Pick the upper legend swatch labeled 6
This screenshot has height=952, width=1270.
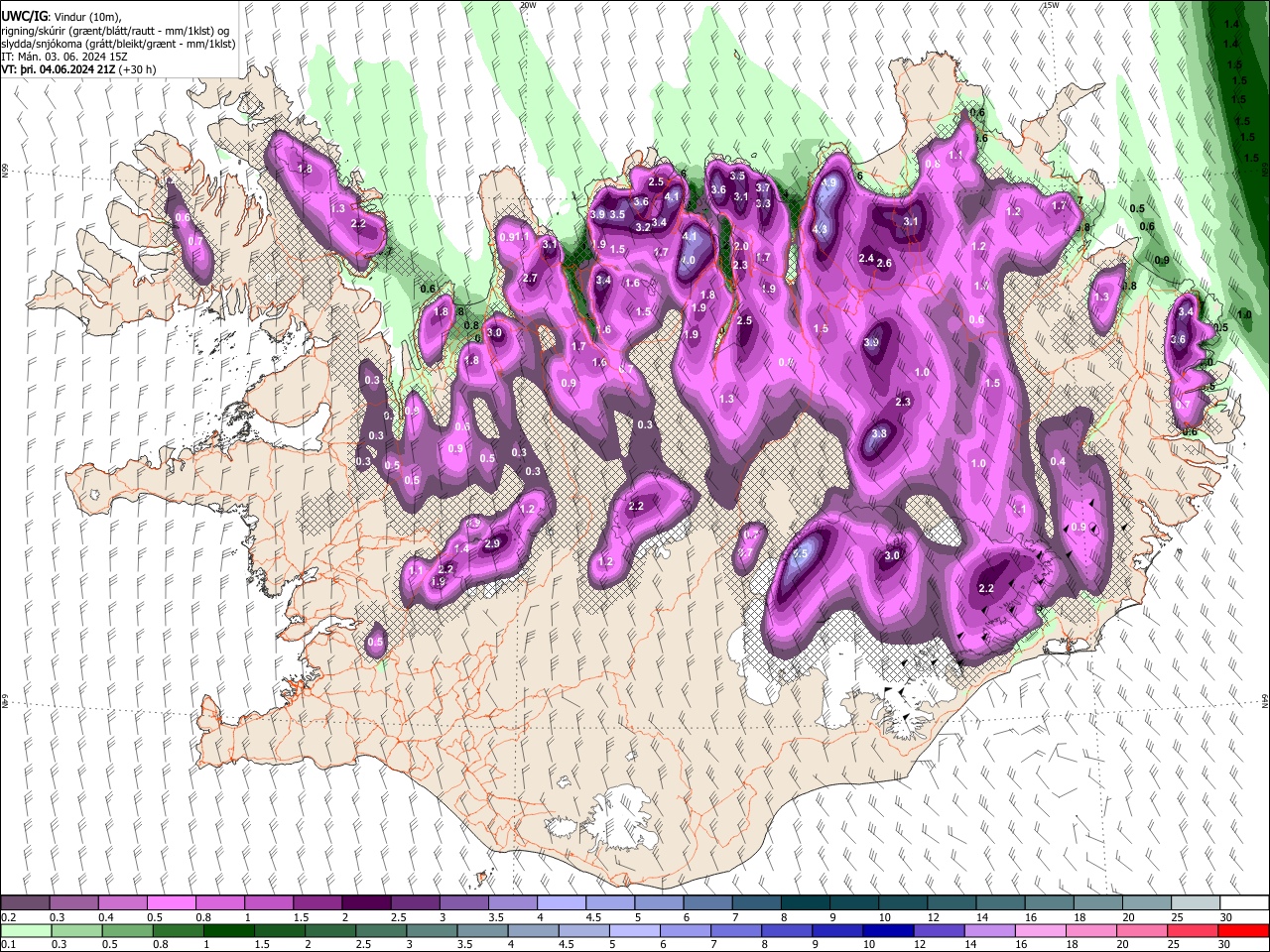(706, 903)
